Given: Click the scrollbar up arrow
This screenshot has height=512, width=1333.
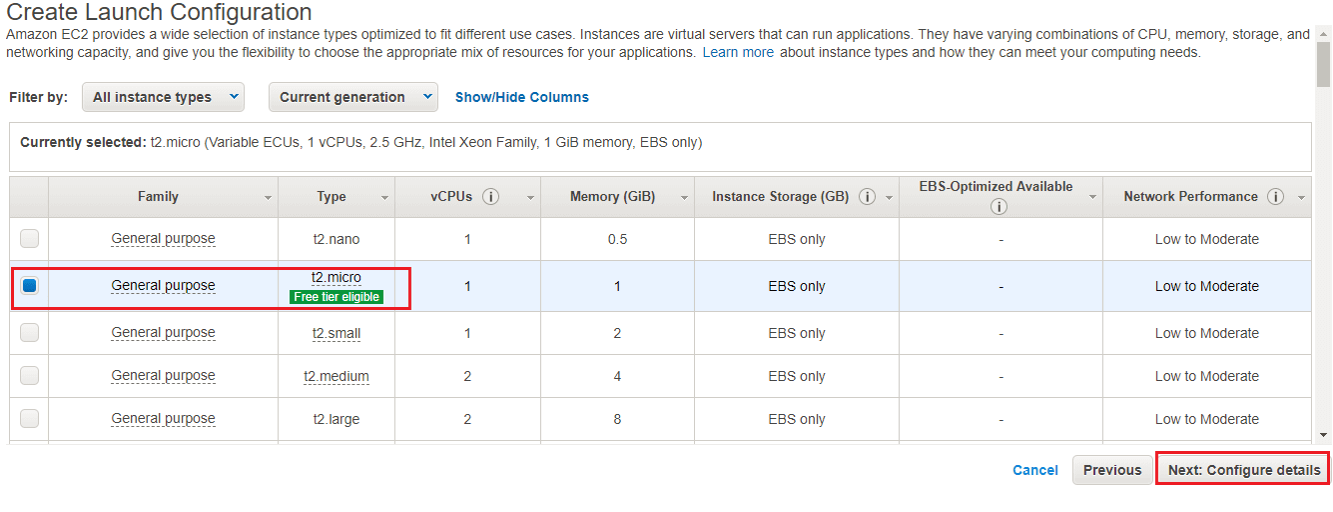Looking at the screenshot, I should 1324,34.
